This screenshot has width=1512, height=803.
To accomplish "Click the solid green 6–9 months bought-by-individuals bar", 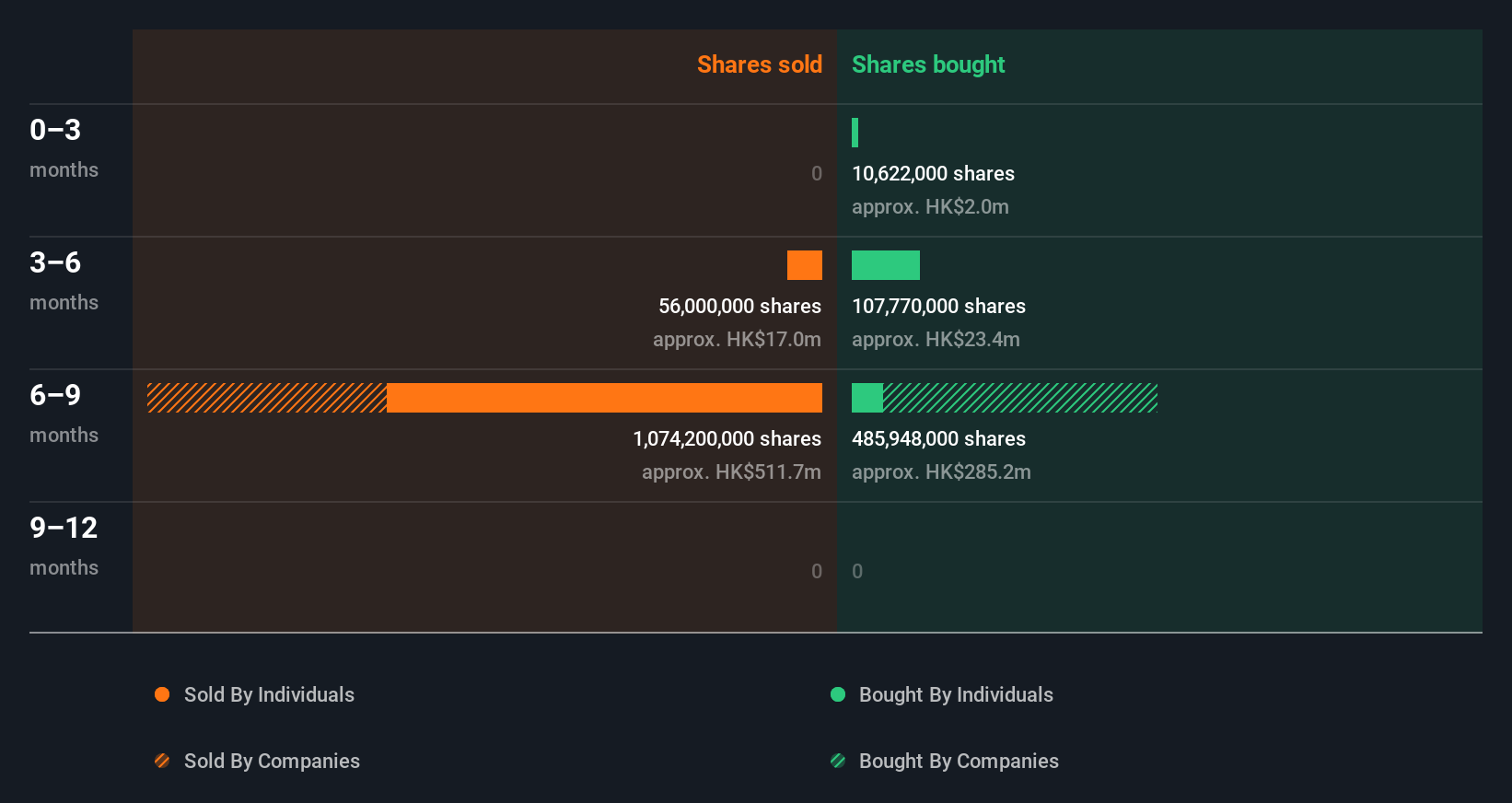I will point(867,398).
